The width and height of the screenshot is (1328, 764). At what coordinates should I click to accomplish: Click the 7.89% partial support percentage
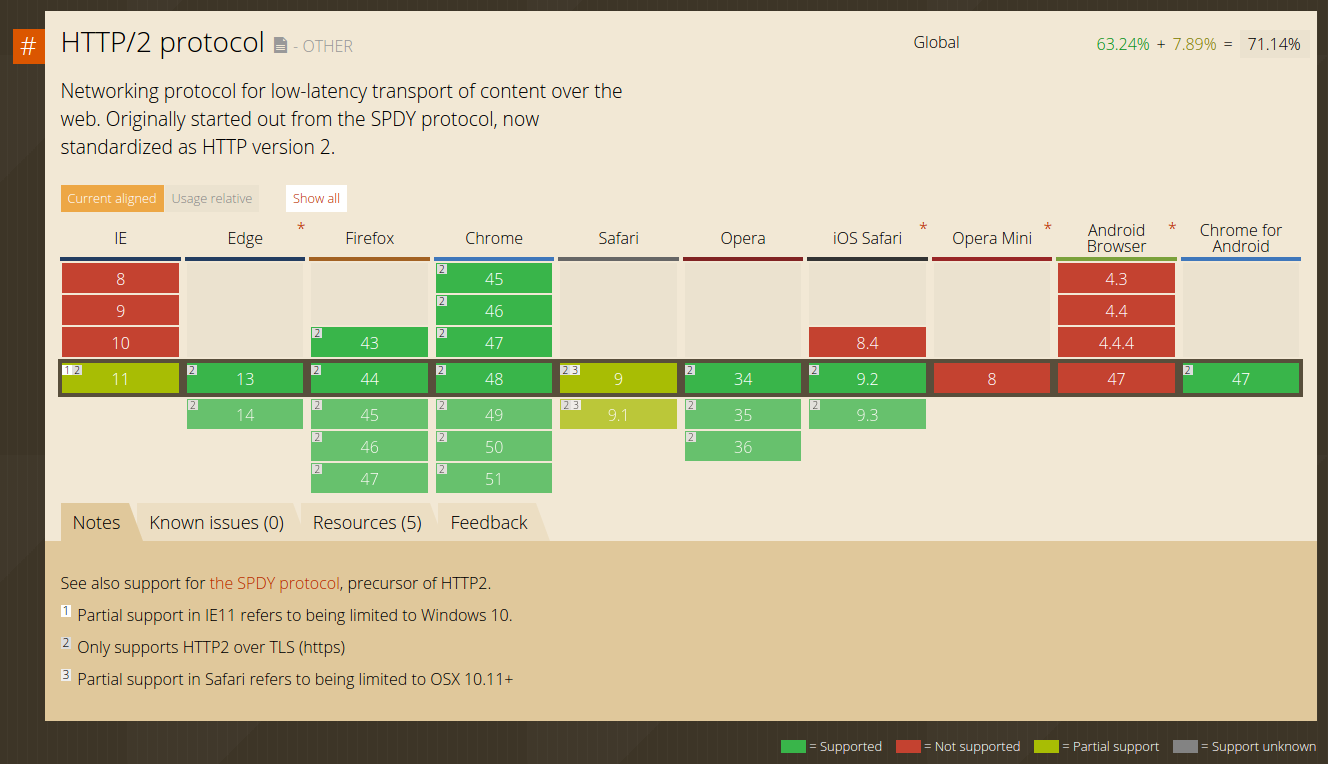1195,44
